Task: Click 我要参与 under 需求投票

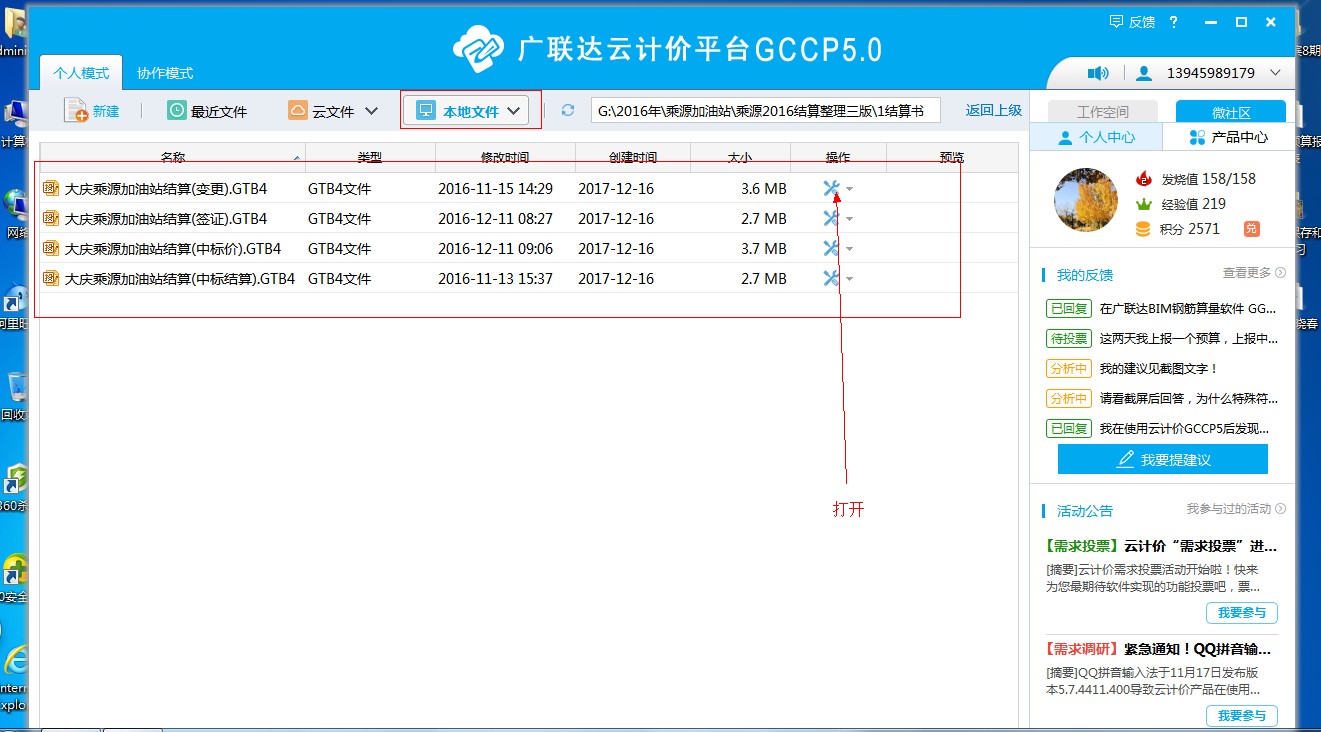Action: (x=1242, y=612)
